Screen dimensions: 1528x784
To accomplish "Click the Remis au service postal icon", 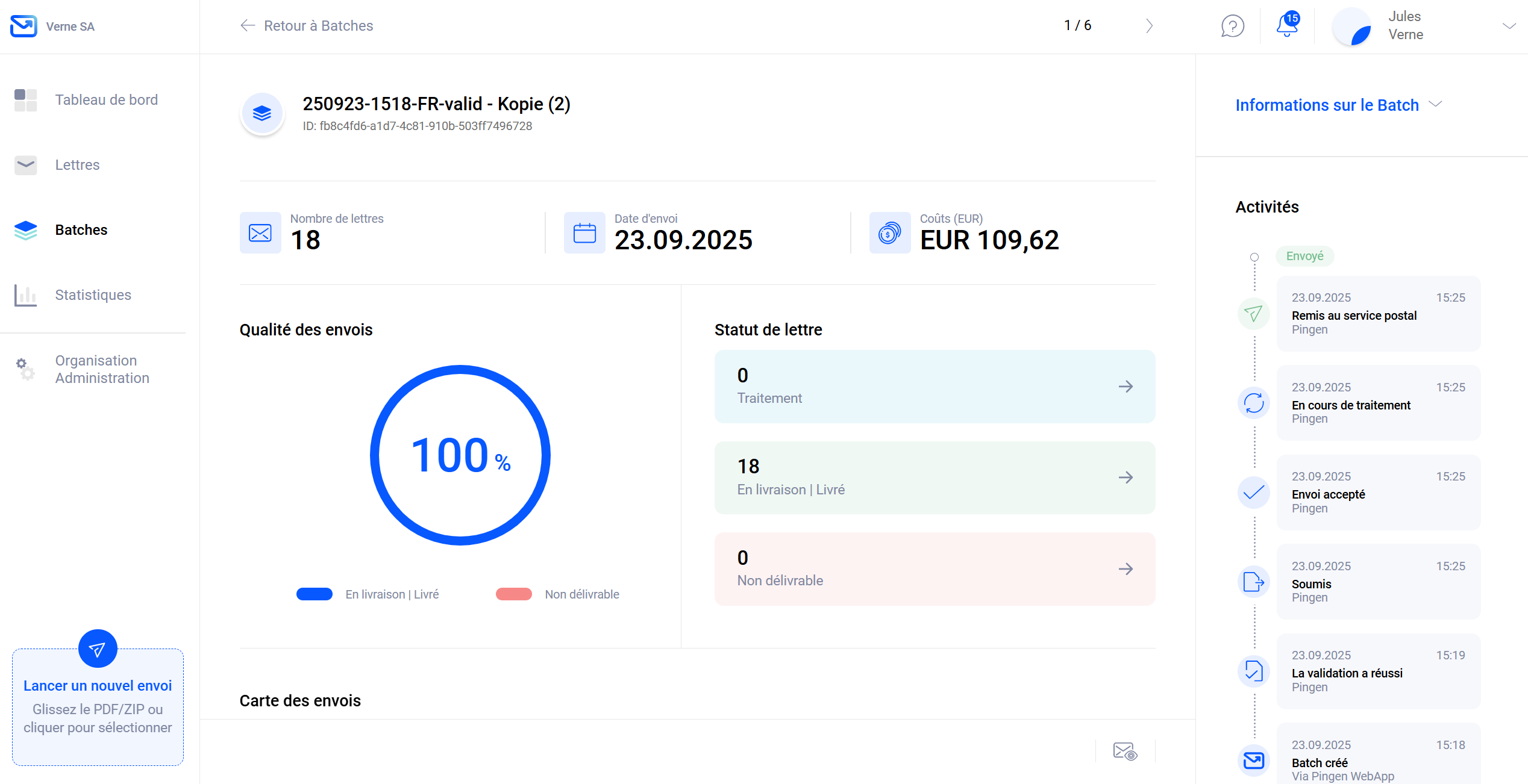I will tap(1253, 314).
